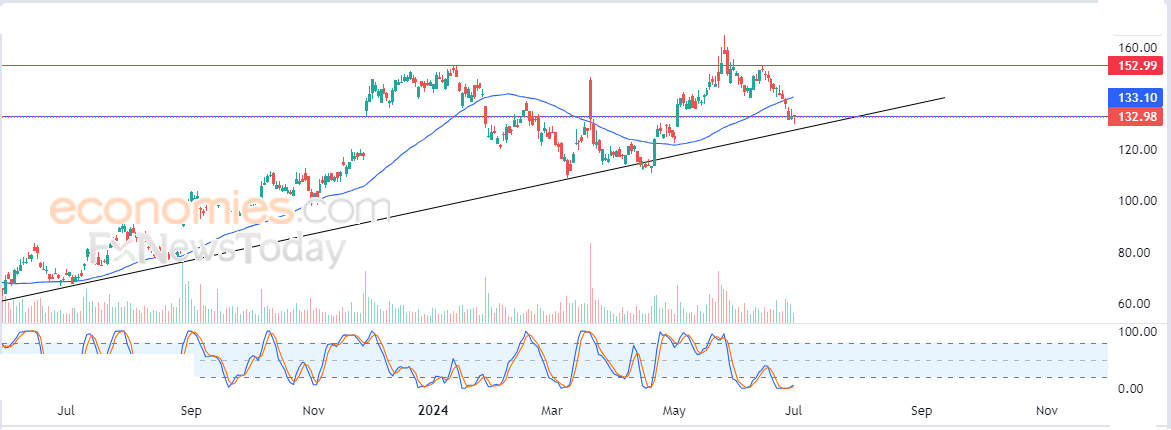Screen dimensions: 1171x430
Task: Select the 2024 date on time axis
Action: pos(433,411)
